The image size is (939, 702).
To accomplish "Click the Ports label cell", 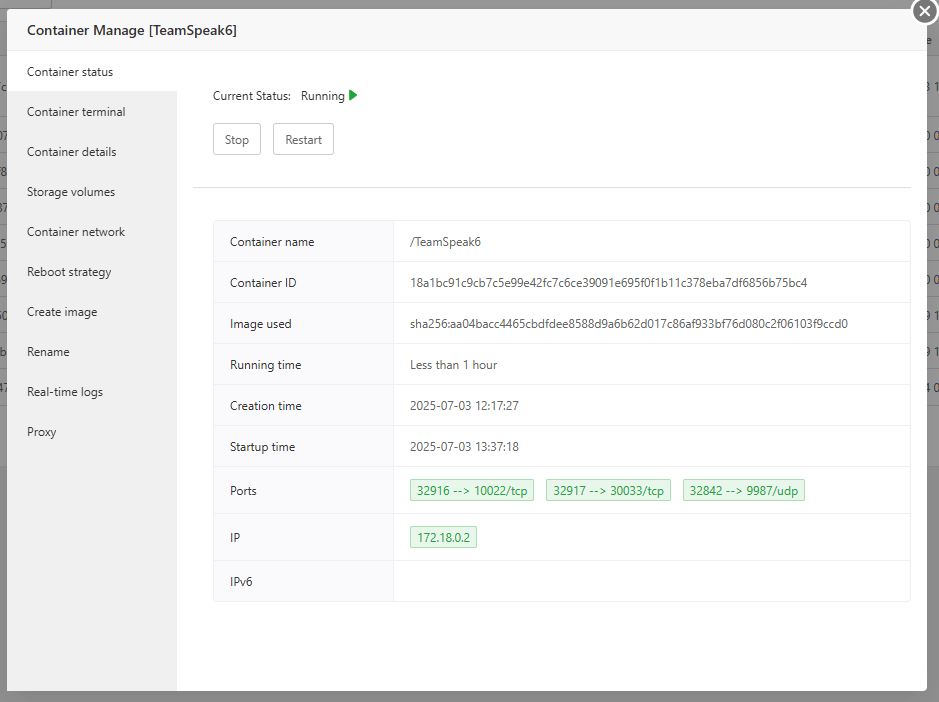I will [304, 490].
